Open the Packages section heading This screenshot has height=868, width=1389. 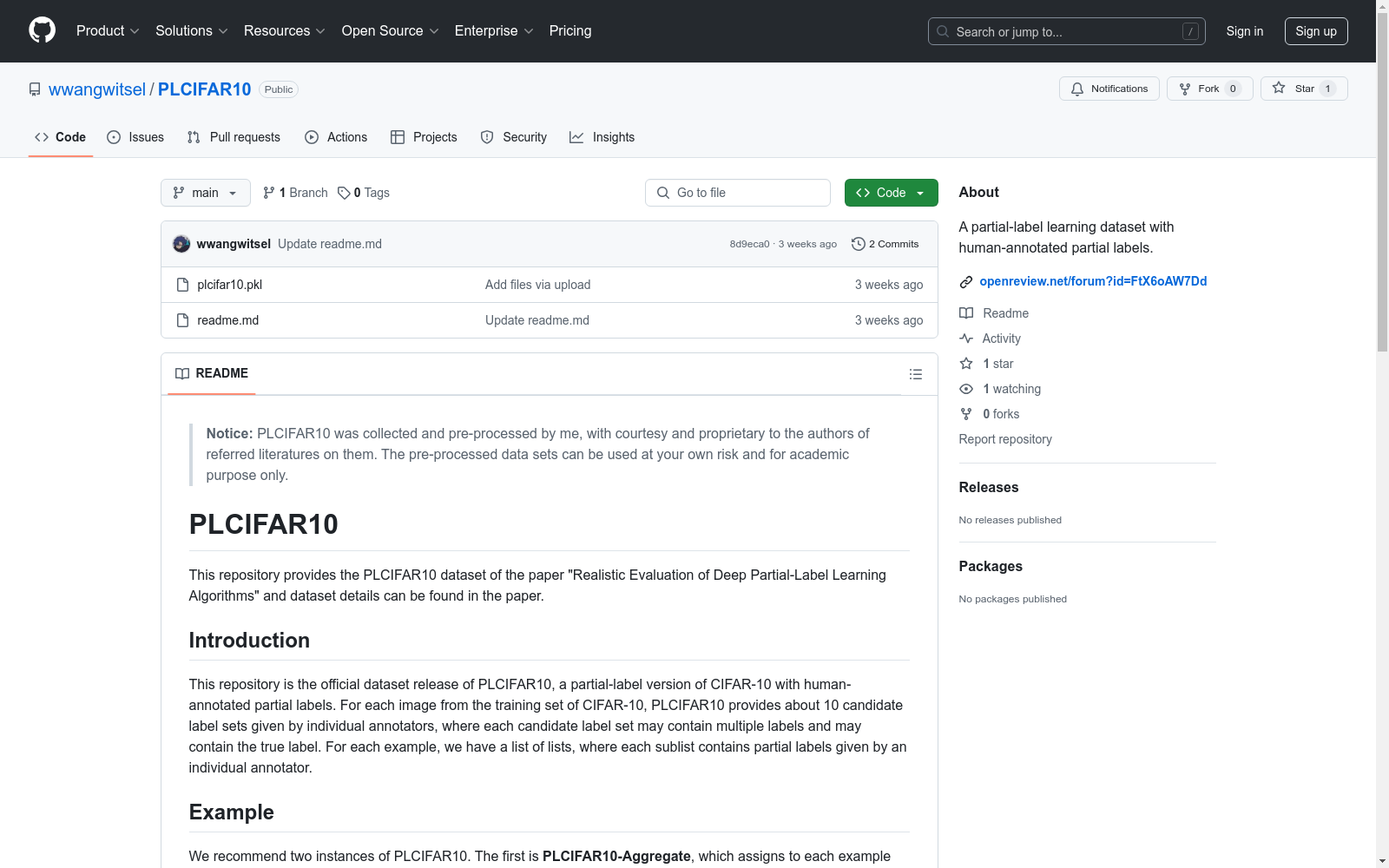tap(991, 567)
